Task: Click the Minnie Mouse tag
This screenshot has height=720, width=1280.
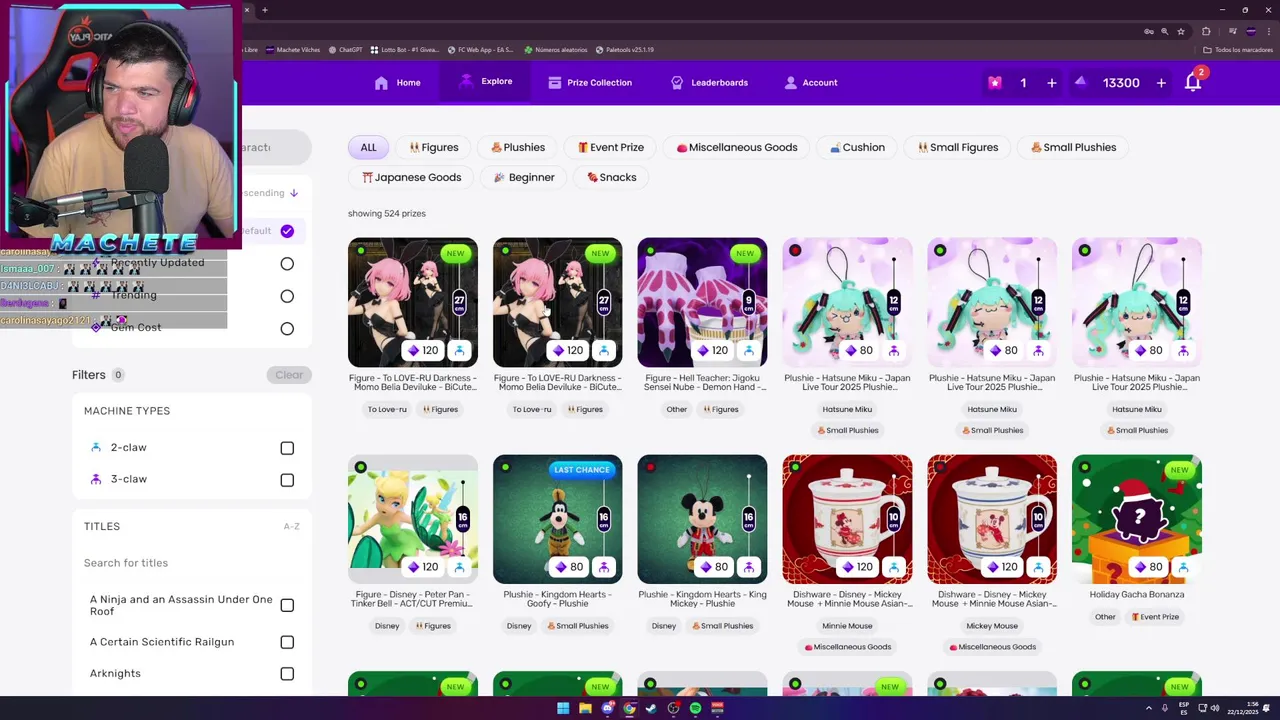Action: [x=847, y=626]
